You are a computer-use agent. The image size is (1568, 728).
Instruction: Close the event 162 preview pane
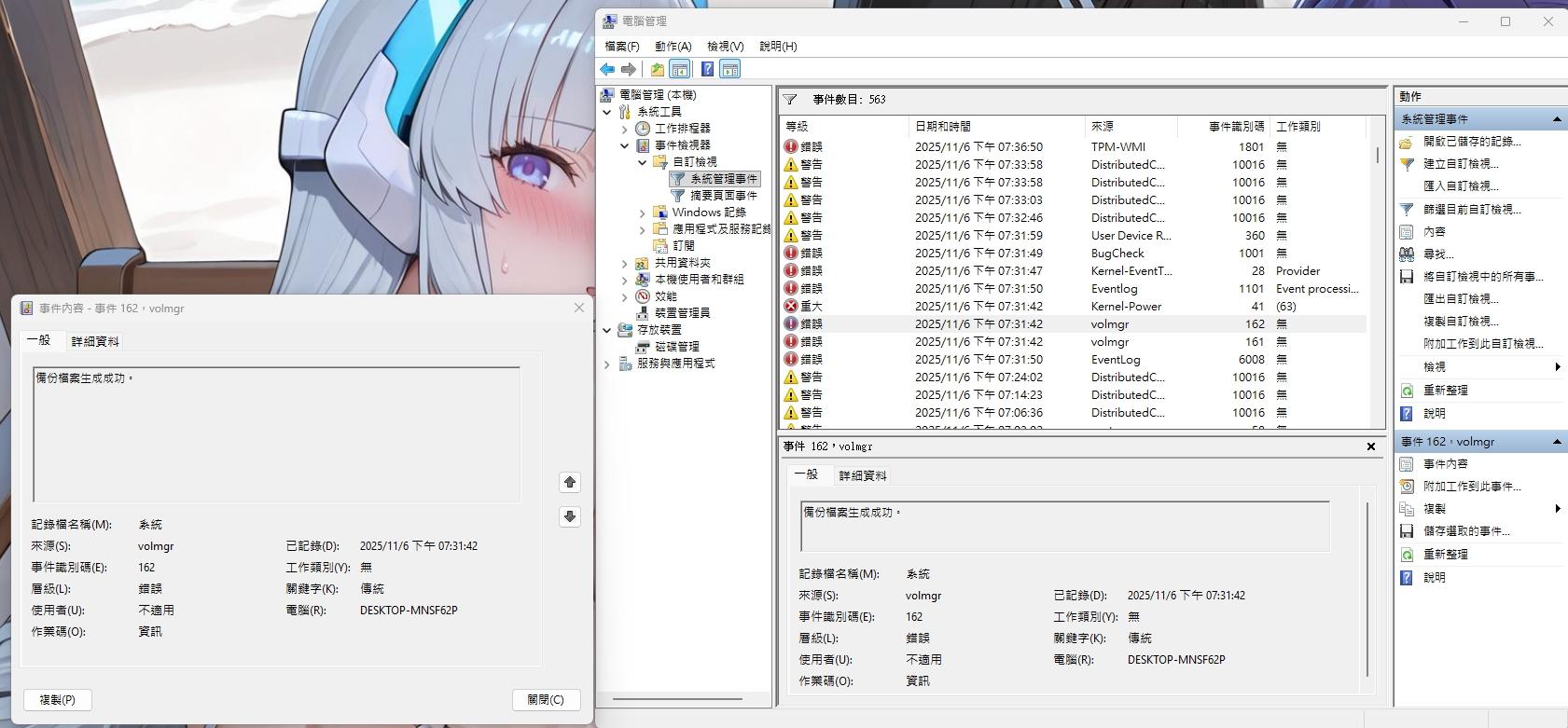(x=1371, y=446)
